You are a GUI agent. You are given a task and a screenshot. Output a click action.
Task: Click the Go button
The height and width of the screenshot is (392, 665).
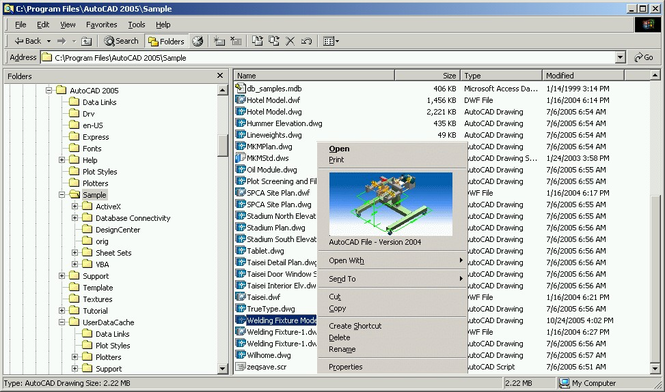point(644,57)
